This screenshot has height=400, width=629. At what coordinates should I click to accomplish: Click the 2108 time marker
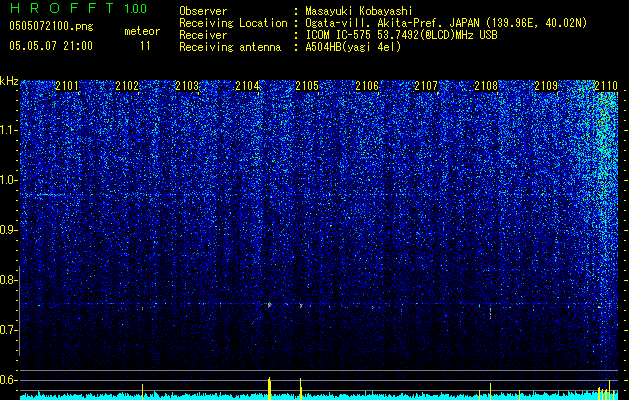pyautogui.click(x=486, y=86)
